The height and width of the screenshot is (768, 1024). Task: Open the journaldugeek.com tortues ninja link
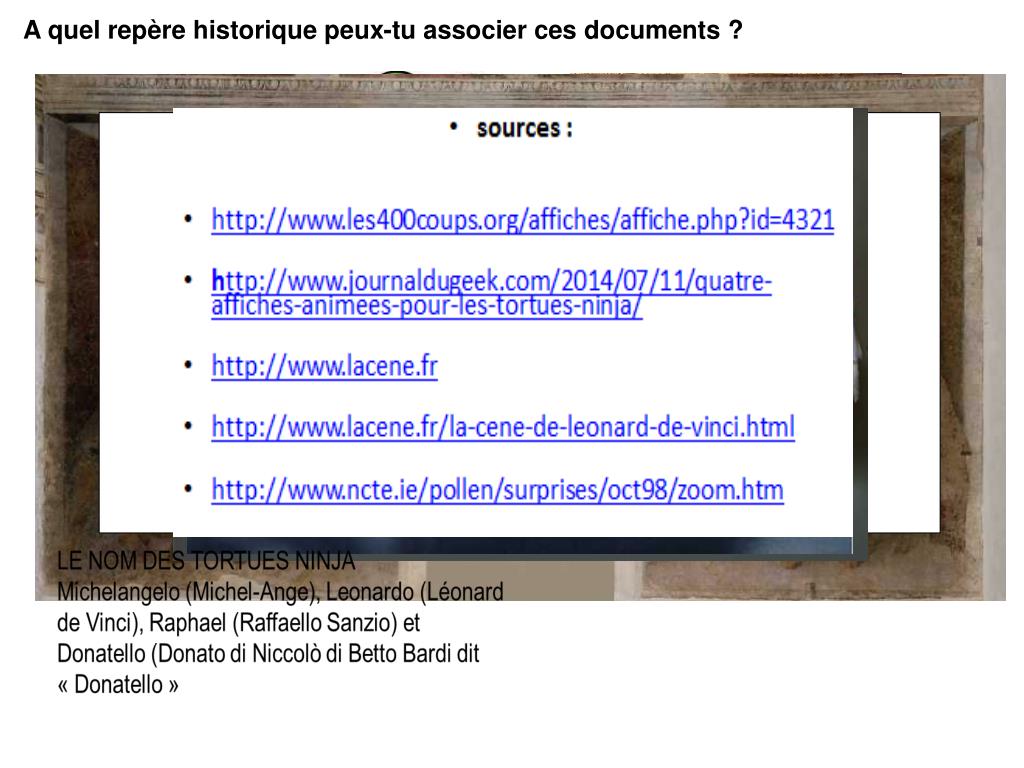click(491, 293)
